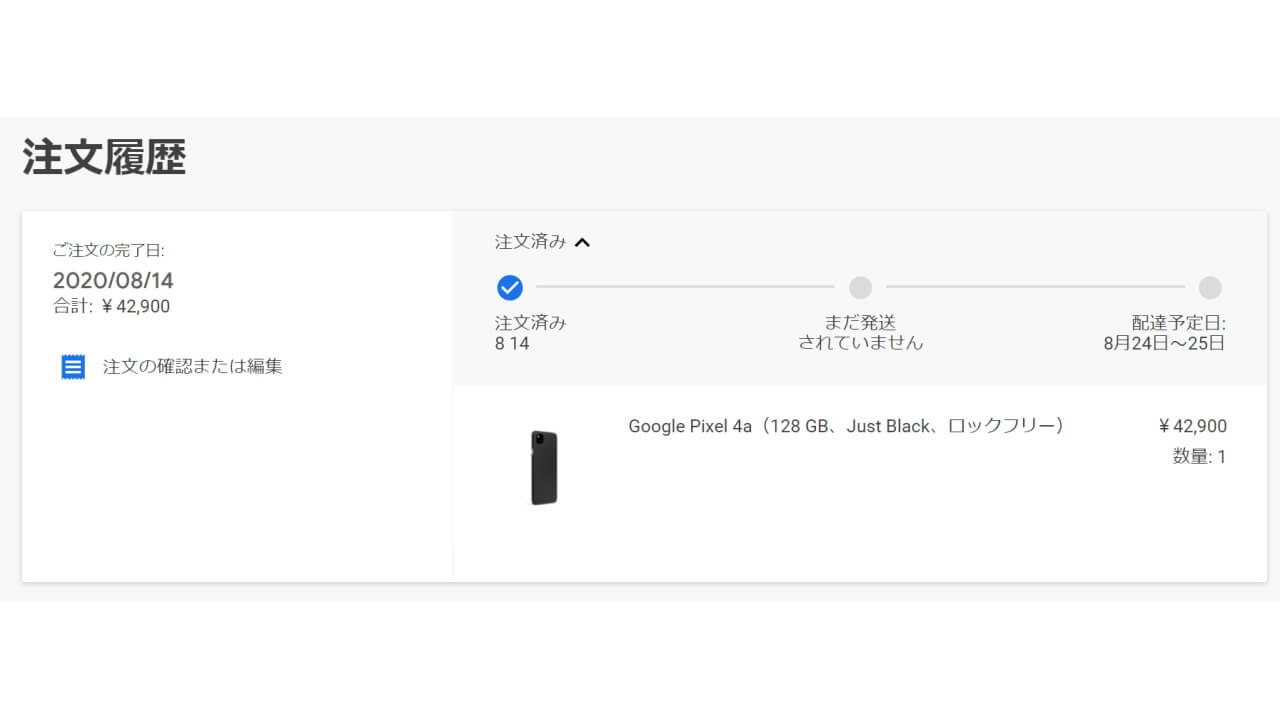Open the Google Pixel 4a product name
Screen dimensions: 1280x720
tap(846, 426)
